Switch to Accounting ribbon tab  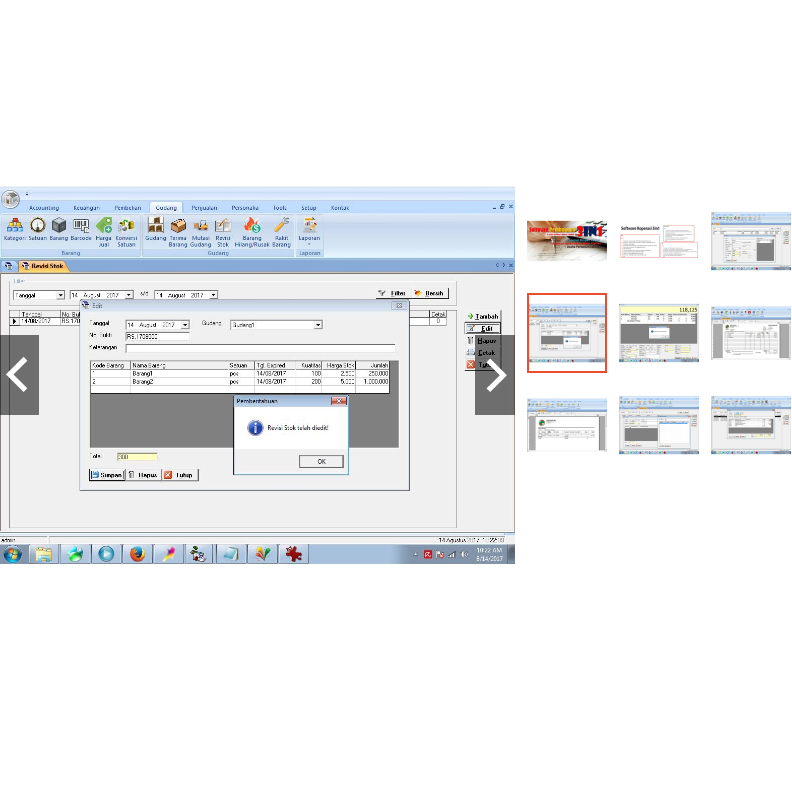(44, 208)
